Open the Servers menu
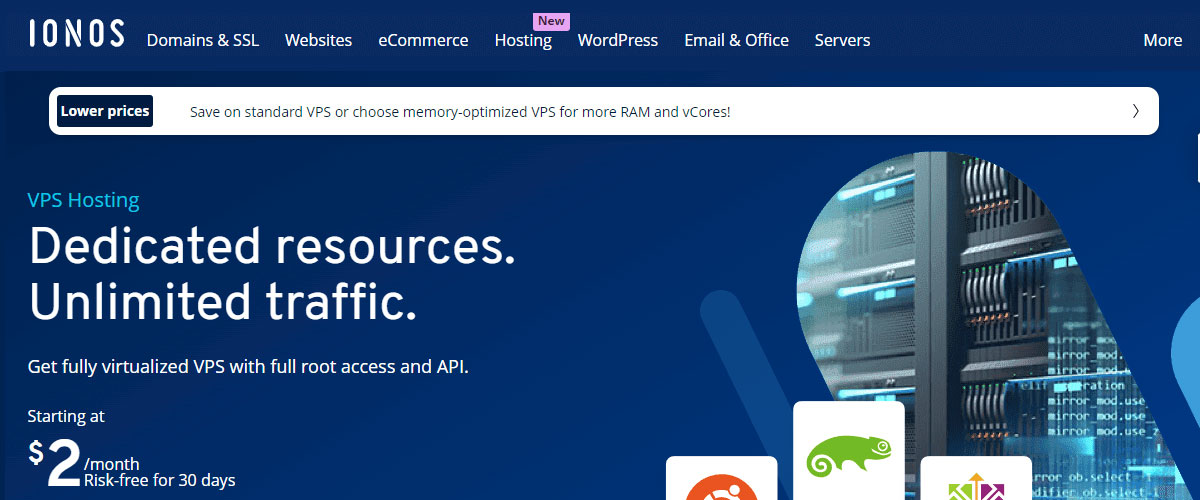This screenshot has width=1200, height=500. (x=842, y=40)
